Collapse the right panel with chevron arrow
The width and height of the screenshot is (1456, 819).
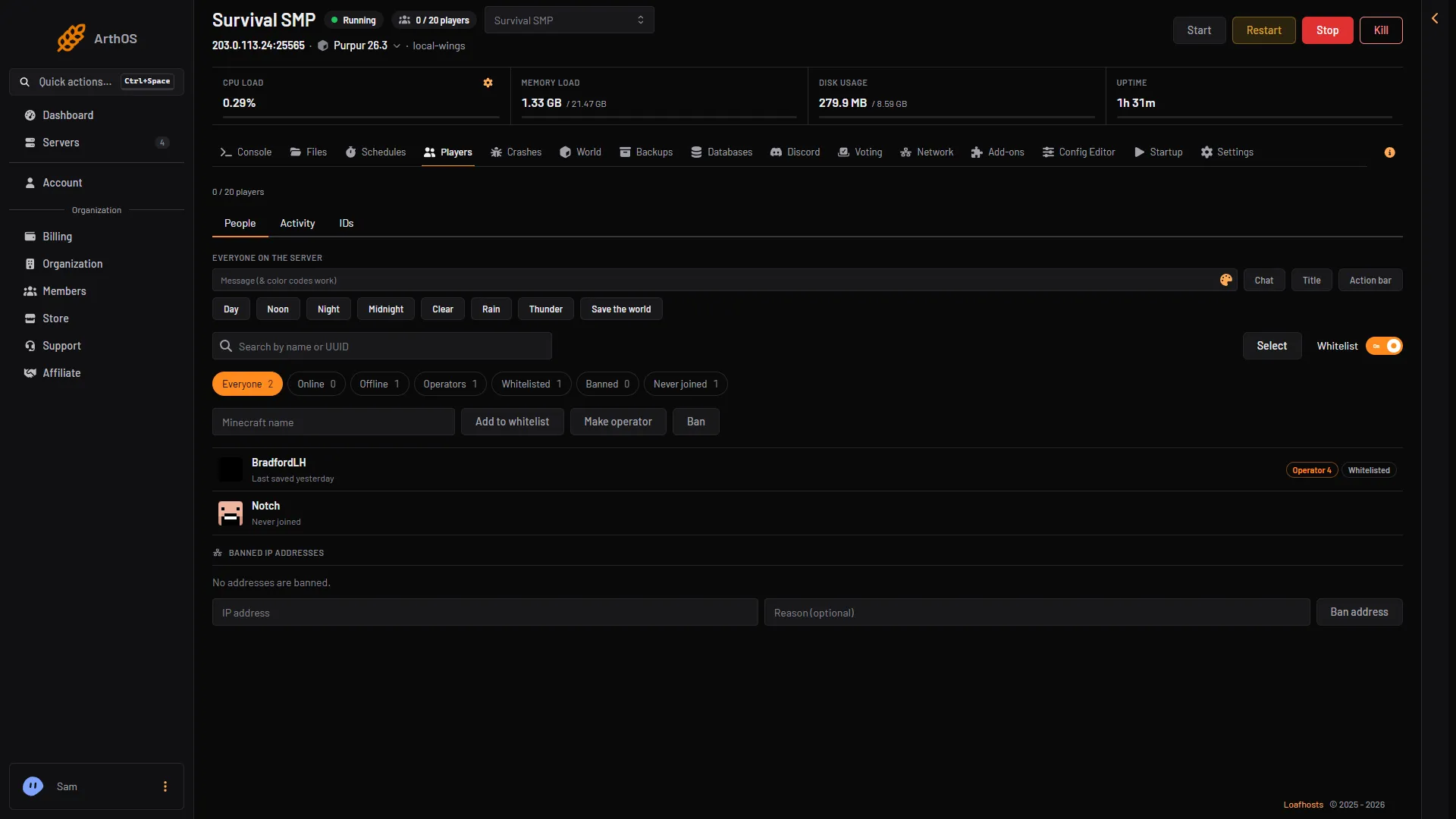point(1435,18)
